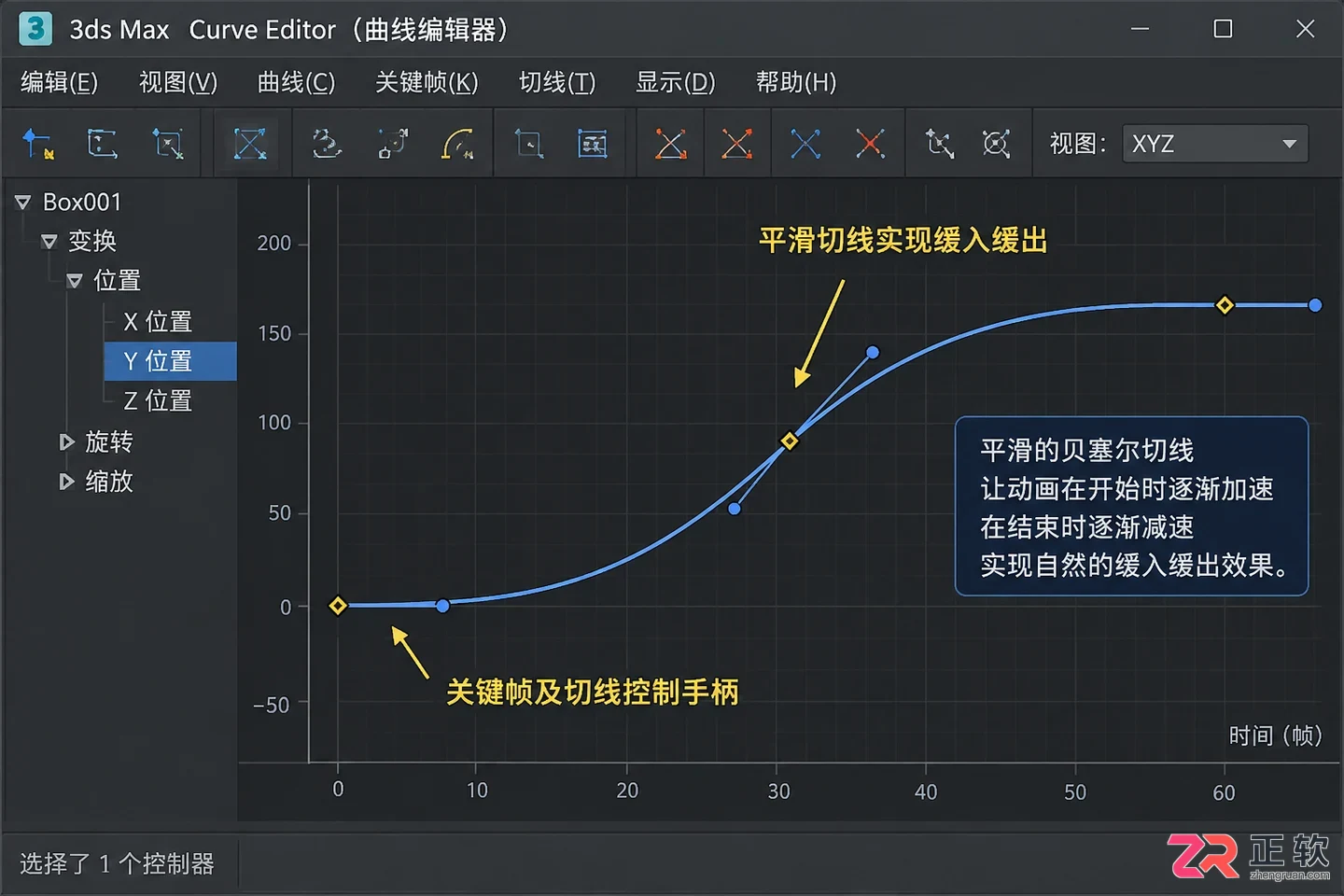The image size is (1344, 896).
Task: Click the highlighted blue crossed-square tool
Action: [249, 144]
